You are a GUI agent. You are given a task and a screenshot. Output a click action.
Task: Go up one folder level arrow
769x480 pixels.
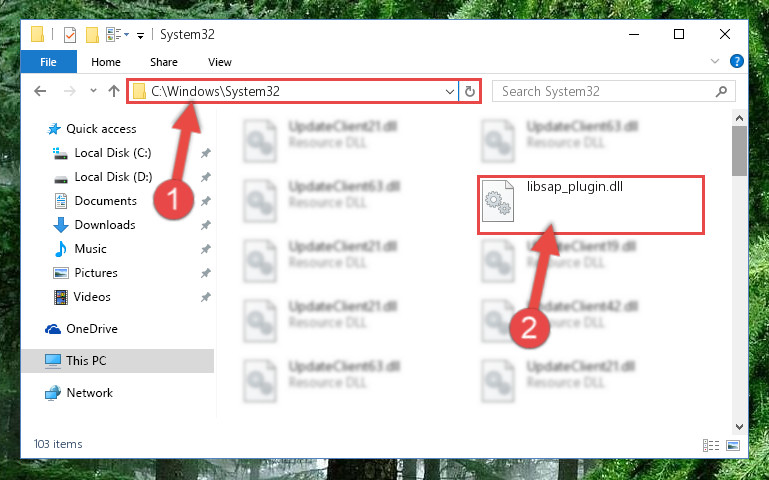pos(114,91)
